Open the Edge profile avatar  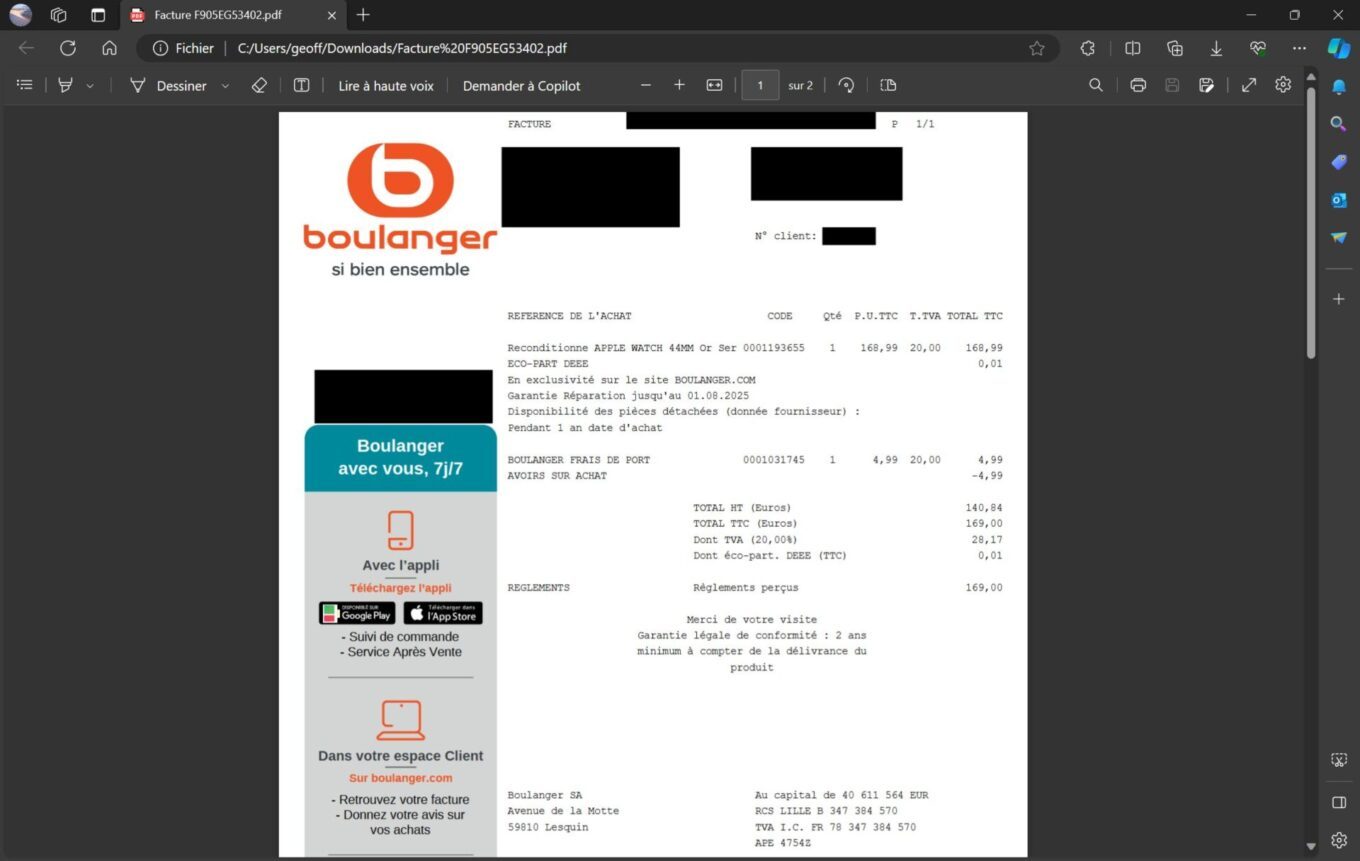tap(20, 15)
